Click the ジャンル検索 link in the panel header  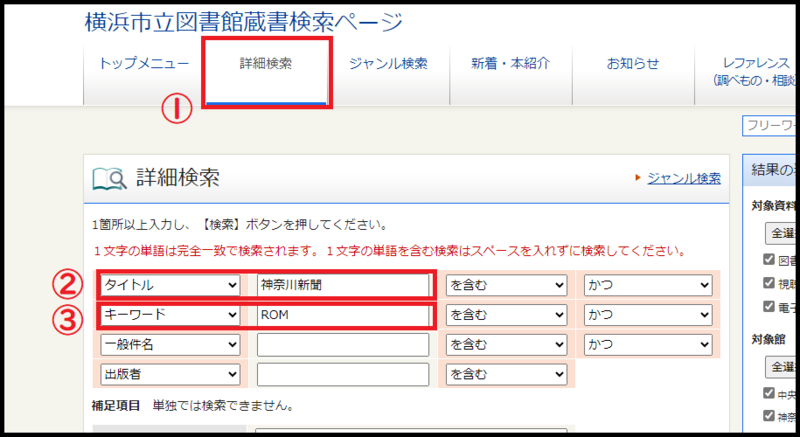tap(683, 178)
